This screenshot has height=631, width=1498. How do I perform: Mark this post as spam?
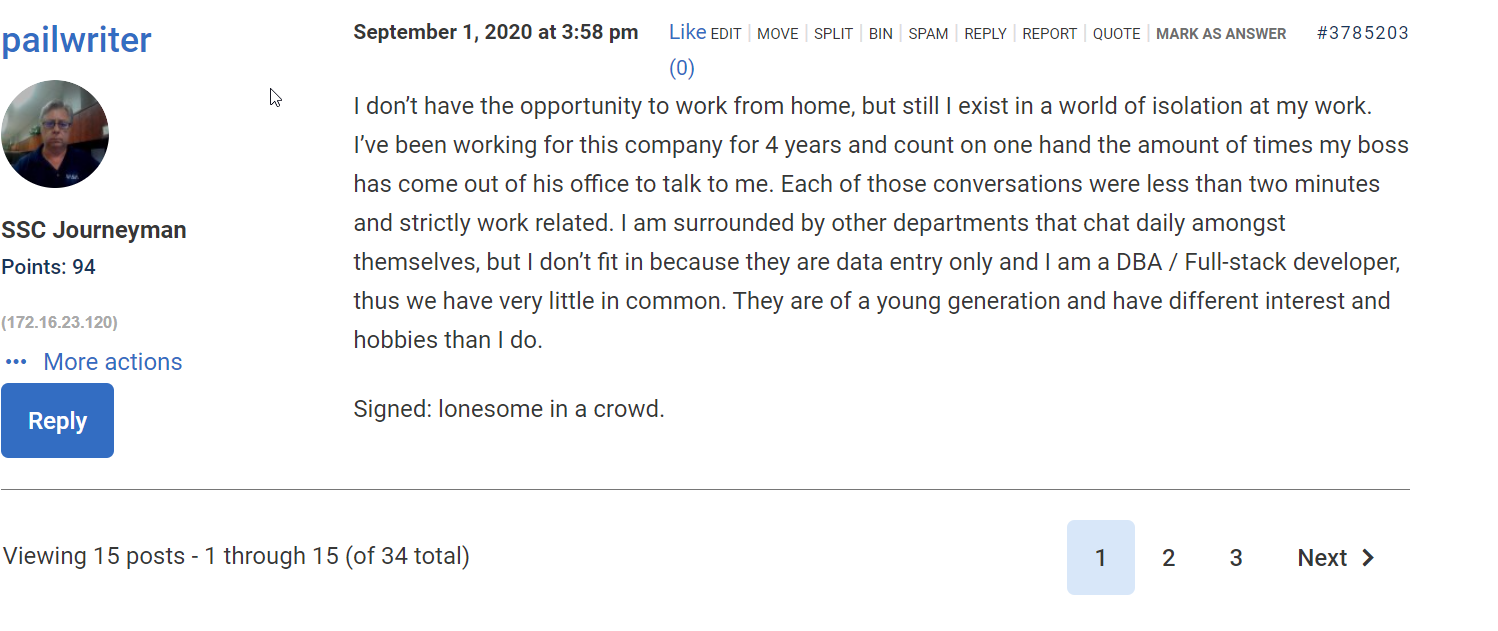click(x=928, y=34)
